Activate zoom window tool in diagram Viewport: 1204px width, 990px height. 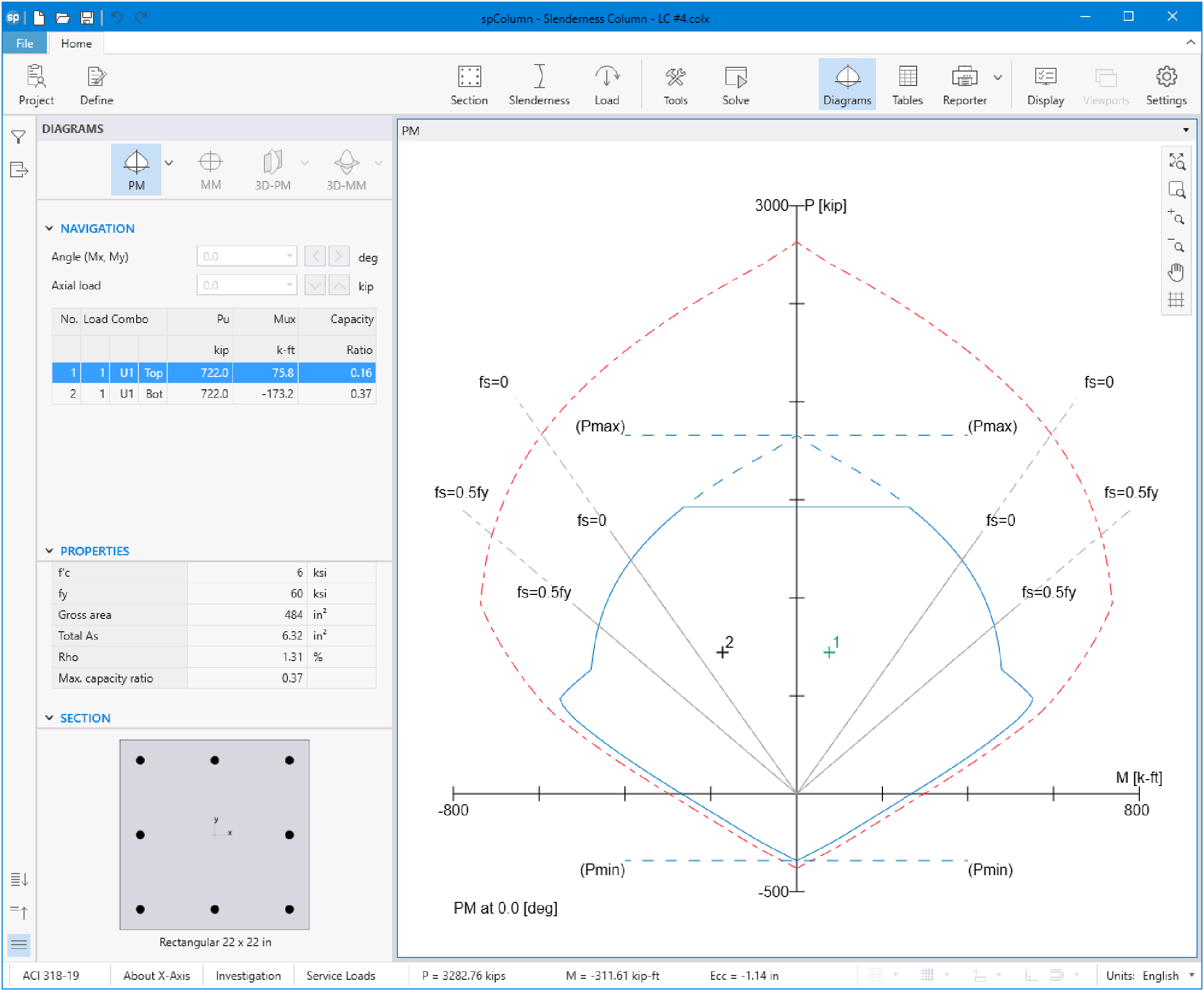[1177, 190]
